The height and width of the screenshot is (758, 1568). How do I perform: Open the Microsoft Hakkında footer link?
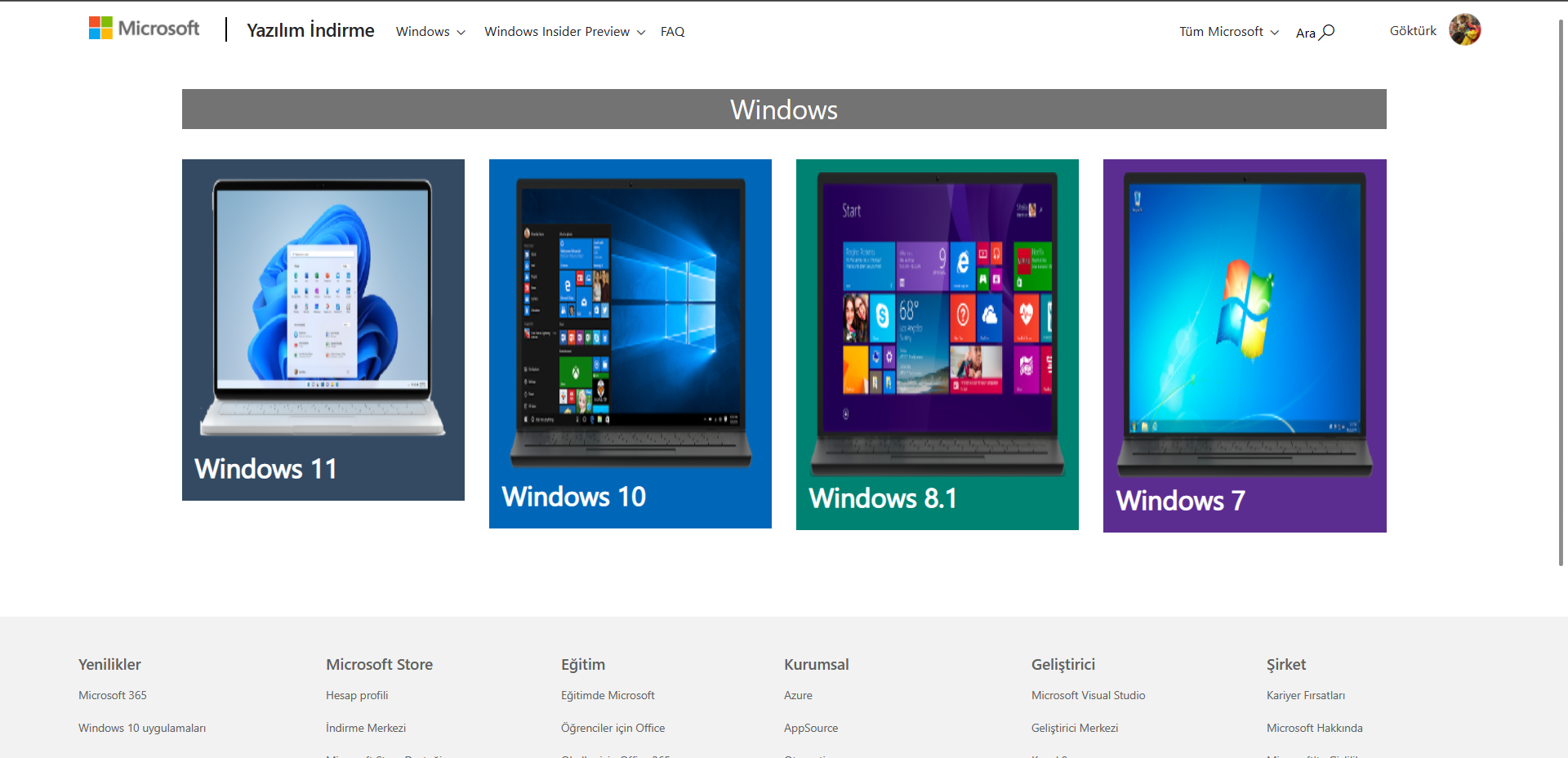tap(1314, 728)
